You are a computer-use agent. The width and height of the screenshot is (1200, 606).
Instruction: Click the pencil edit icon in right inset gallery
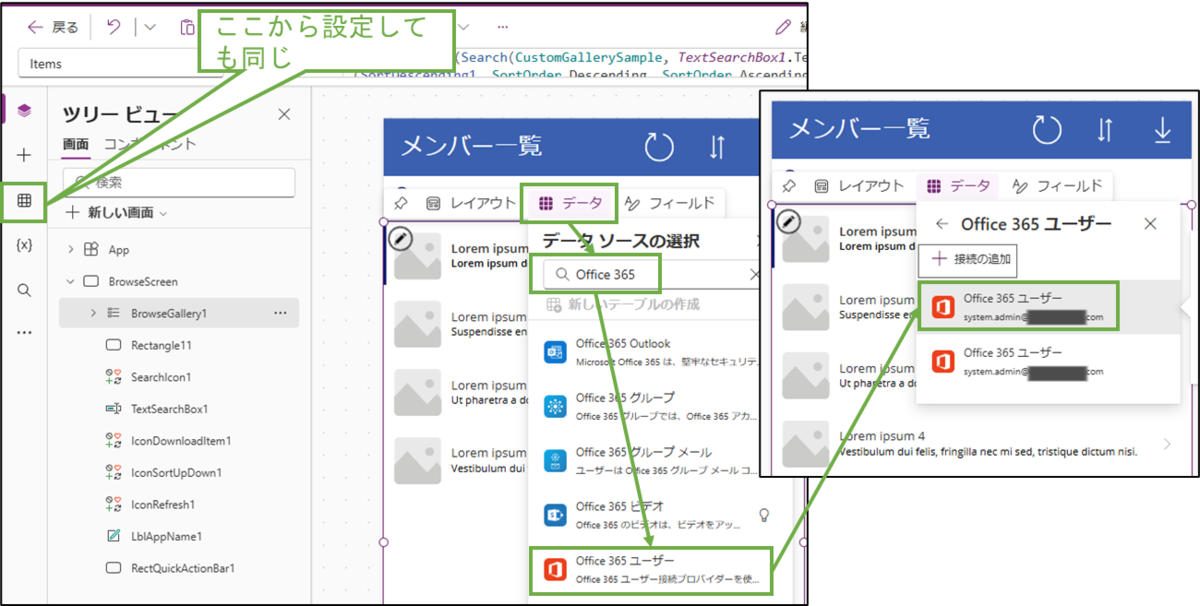[789, 220]
